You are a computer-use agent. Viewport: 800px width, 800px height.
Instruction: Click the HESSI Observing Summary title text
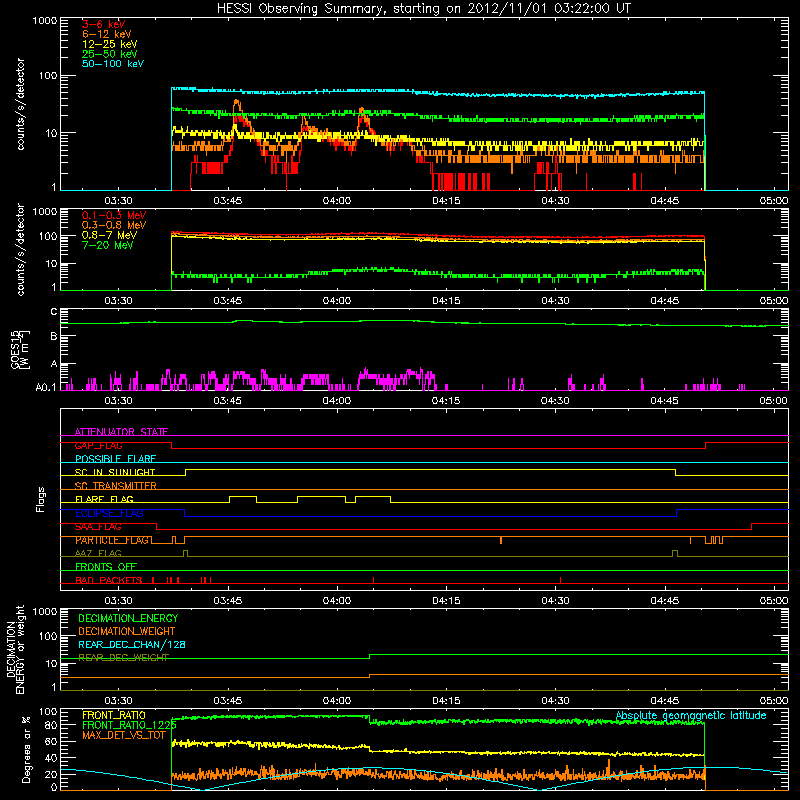coord(423,8)
